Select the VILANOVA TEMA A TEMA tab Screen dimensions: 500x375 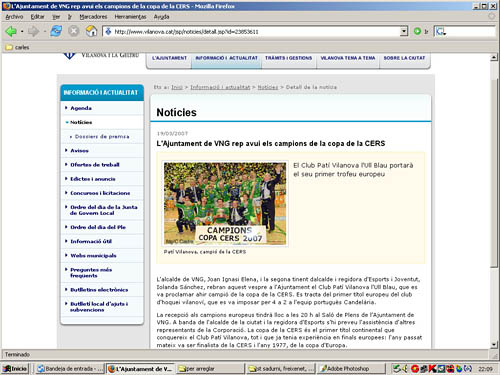tap(348, 58)
